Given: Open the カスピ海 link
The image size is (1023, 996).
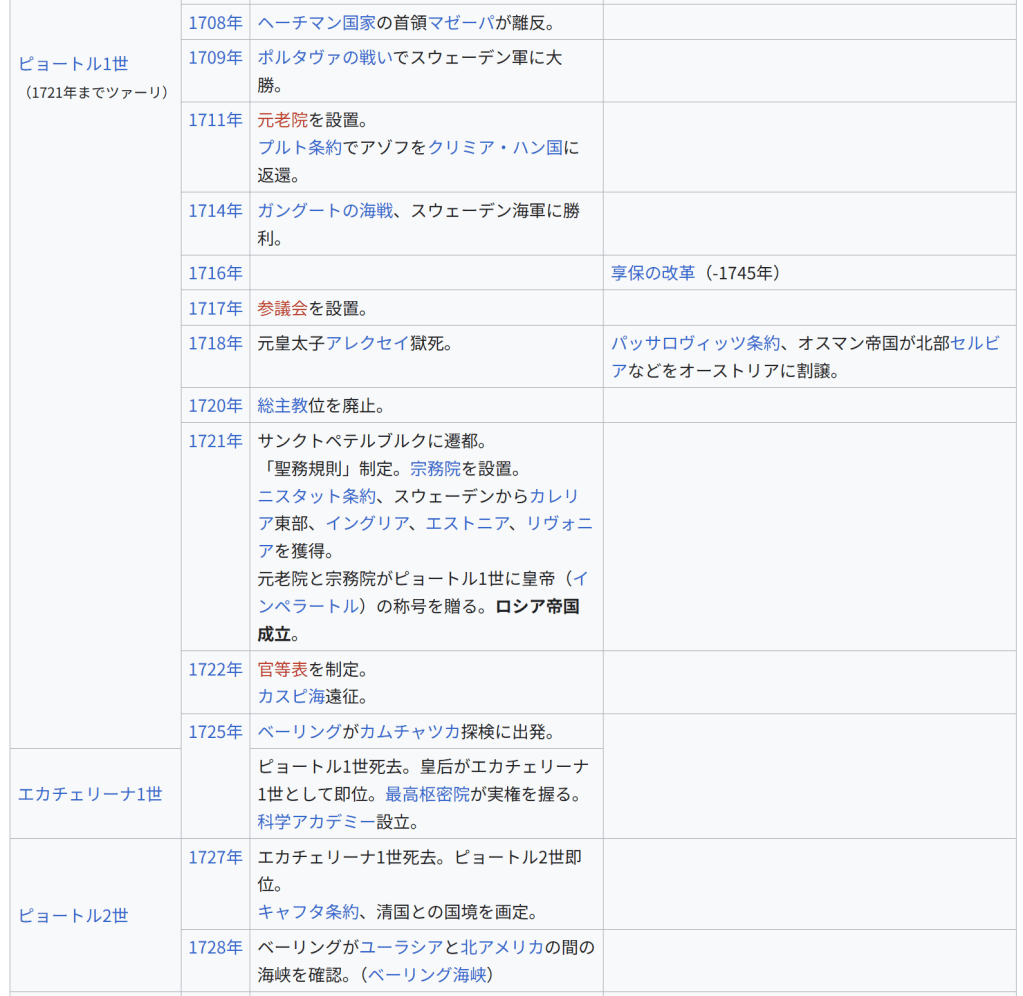Looking at the screenshot, I should tap(291, 696).
